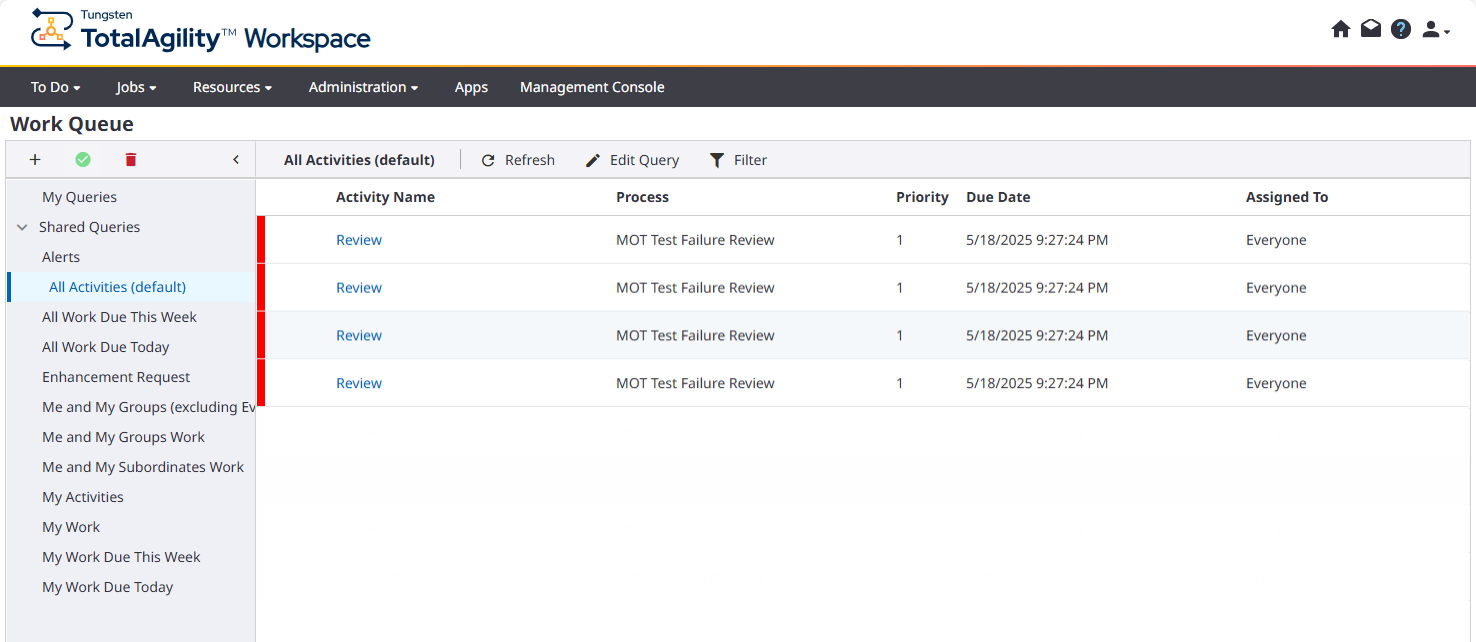Image resolution: width=1476 pixels, height=642 pixels.
Task: Select the My Work Due Today query
Action: 107,587
